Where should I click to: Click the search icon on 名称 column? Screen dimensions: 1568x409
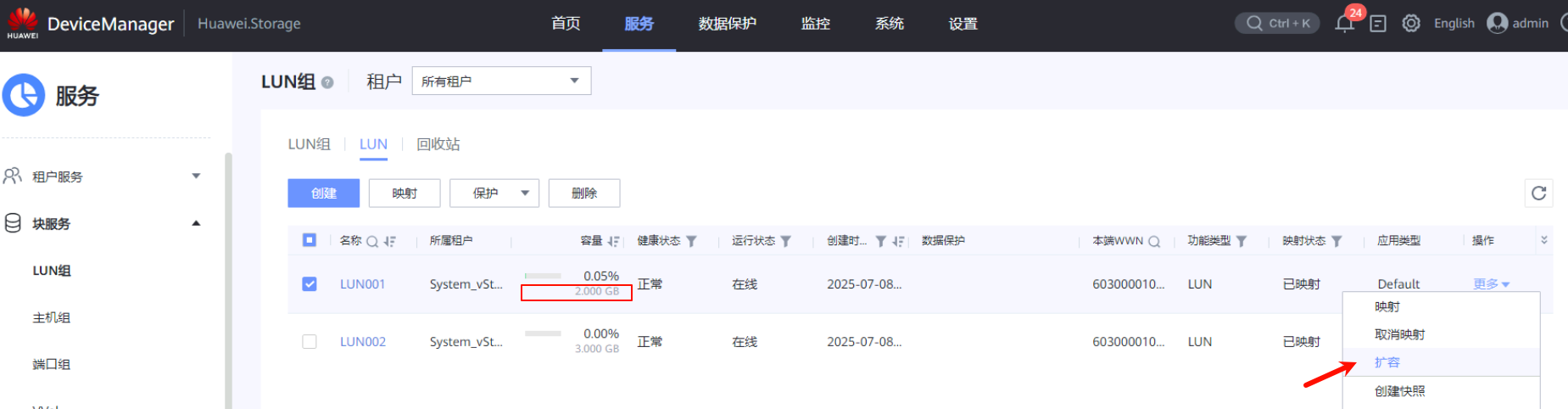(371, 241)
